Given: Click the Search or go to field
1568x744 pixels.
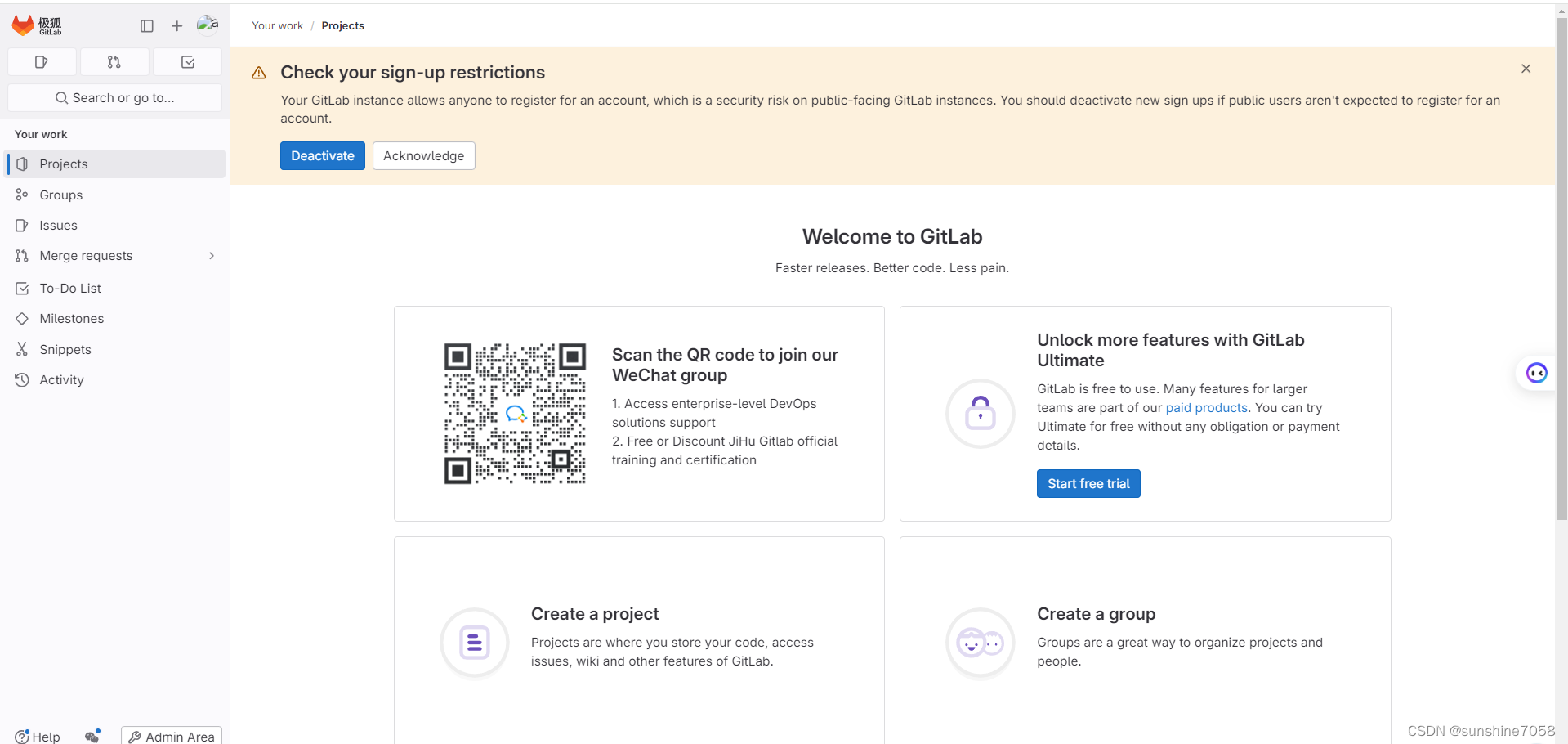Looking at the screenshot, I should (x=114, y=97).
